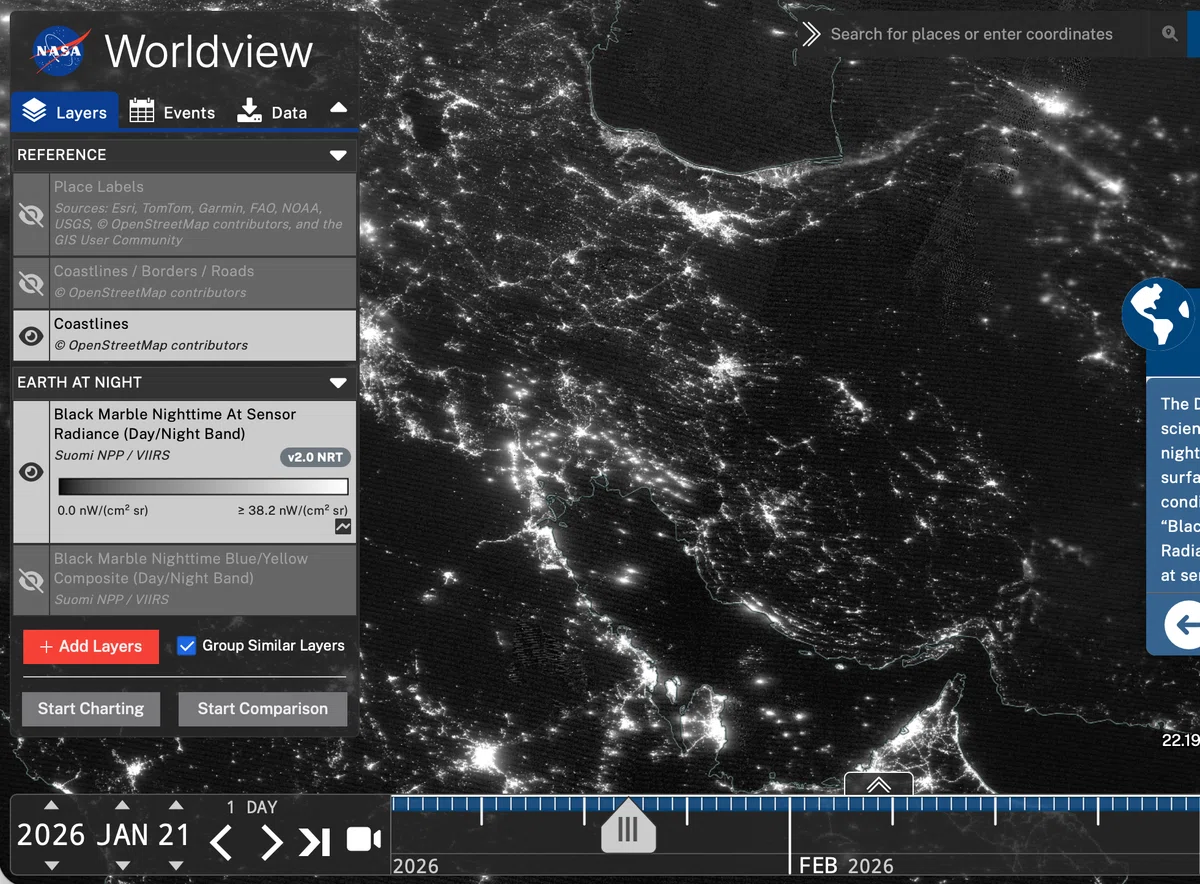The image size is (1200, 884).
Task: Click the timeline date dragger handle
Action: [x=628, y=828]
